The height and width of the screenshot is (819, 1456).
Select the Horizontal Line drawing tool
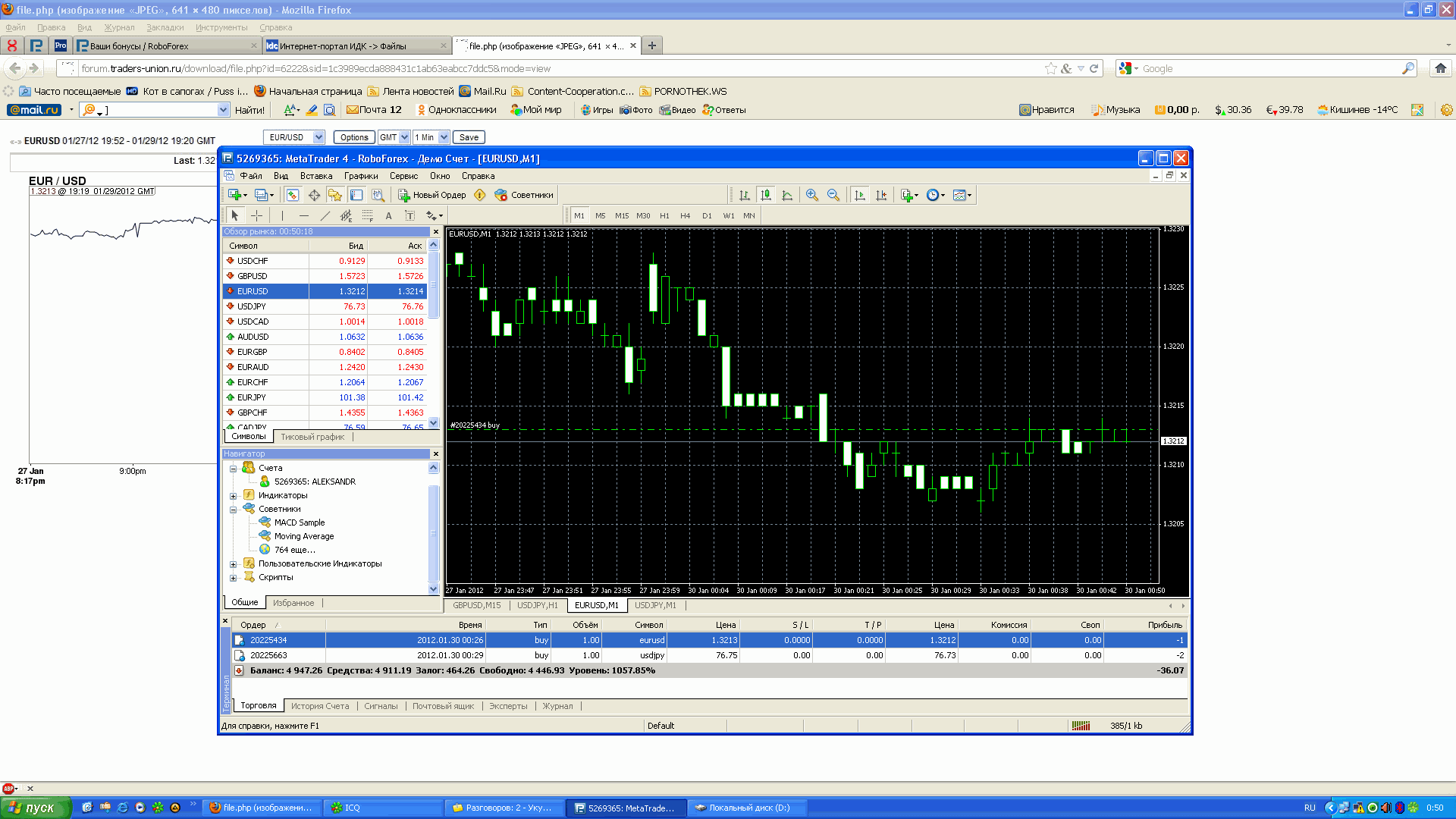[x=303, y=215]
